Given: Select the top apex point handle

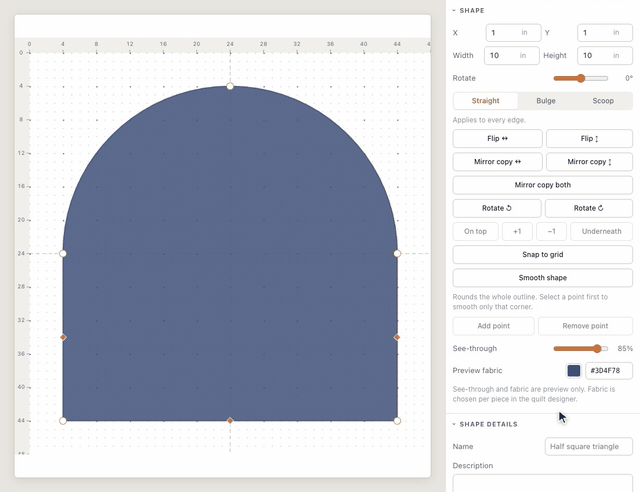Looking at the screenshot, I should [x=230, y=86].
